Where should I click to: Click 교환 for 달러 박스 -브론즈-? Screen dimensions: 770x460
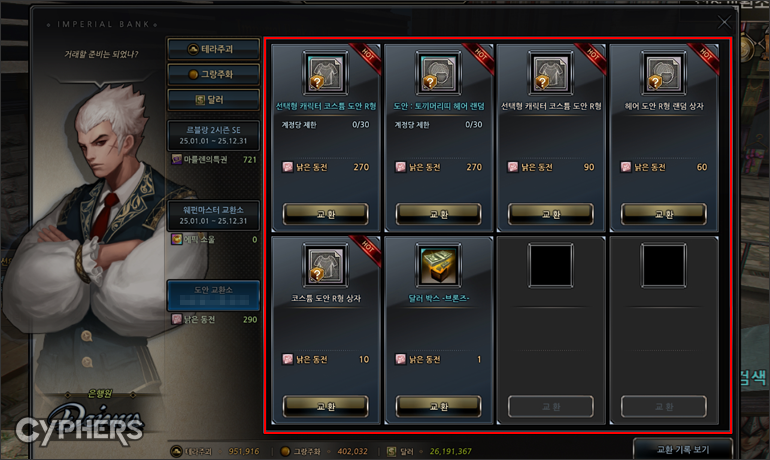pos(439,406)
